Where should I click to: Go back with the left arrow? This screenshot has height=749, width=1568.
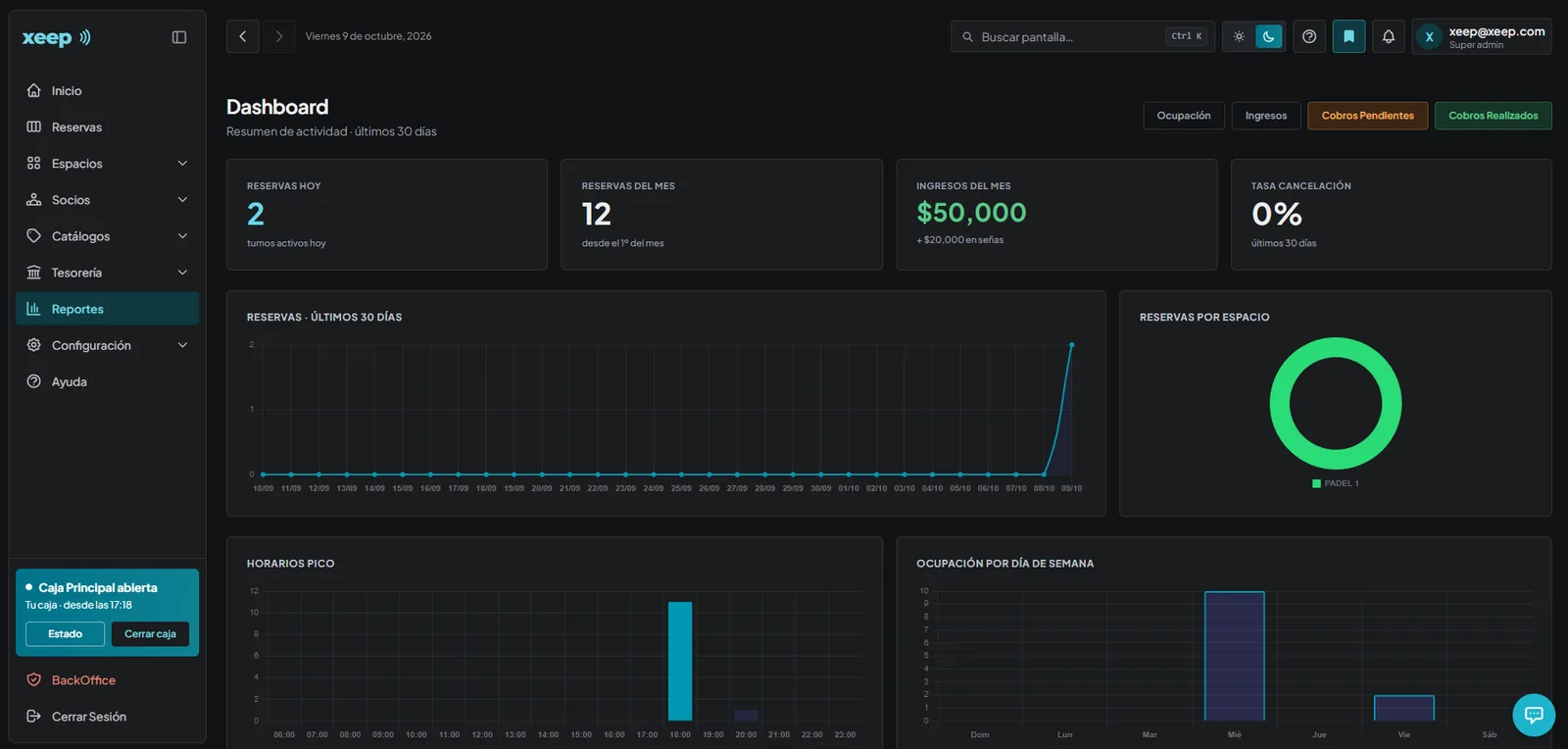click(243, 36)
